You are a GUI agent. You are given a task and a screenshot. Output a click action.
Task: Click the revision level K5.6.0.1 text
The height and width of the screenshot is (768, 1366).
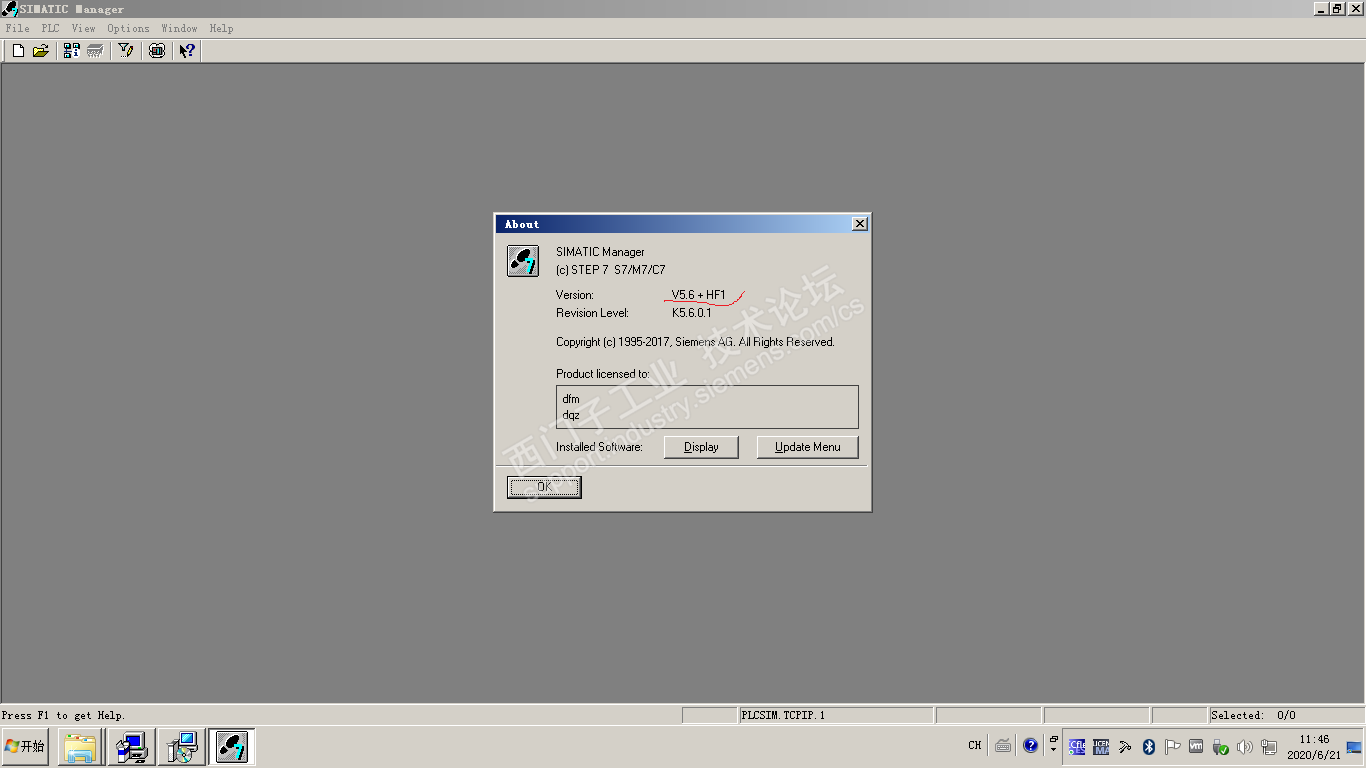692,313
